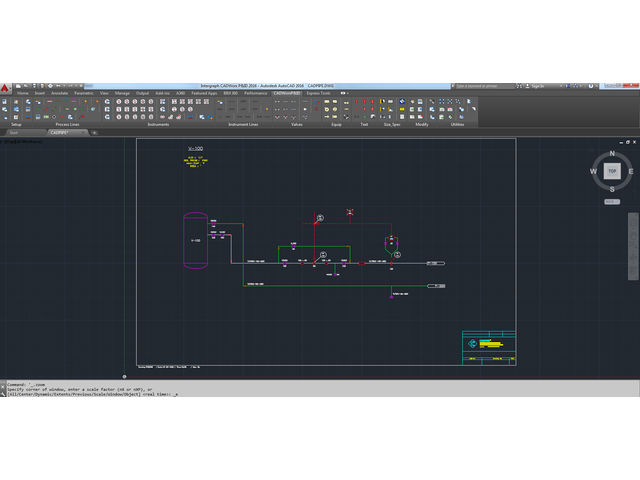Screen dimensions: 640x480
Task: Click the V-100 vessel symbol in drawing
Action: 195,240
